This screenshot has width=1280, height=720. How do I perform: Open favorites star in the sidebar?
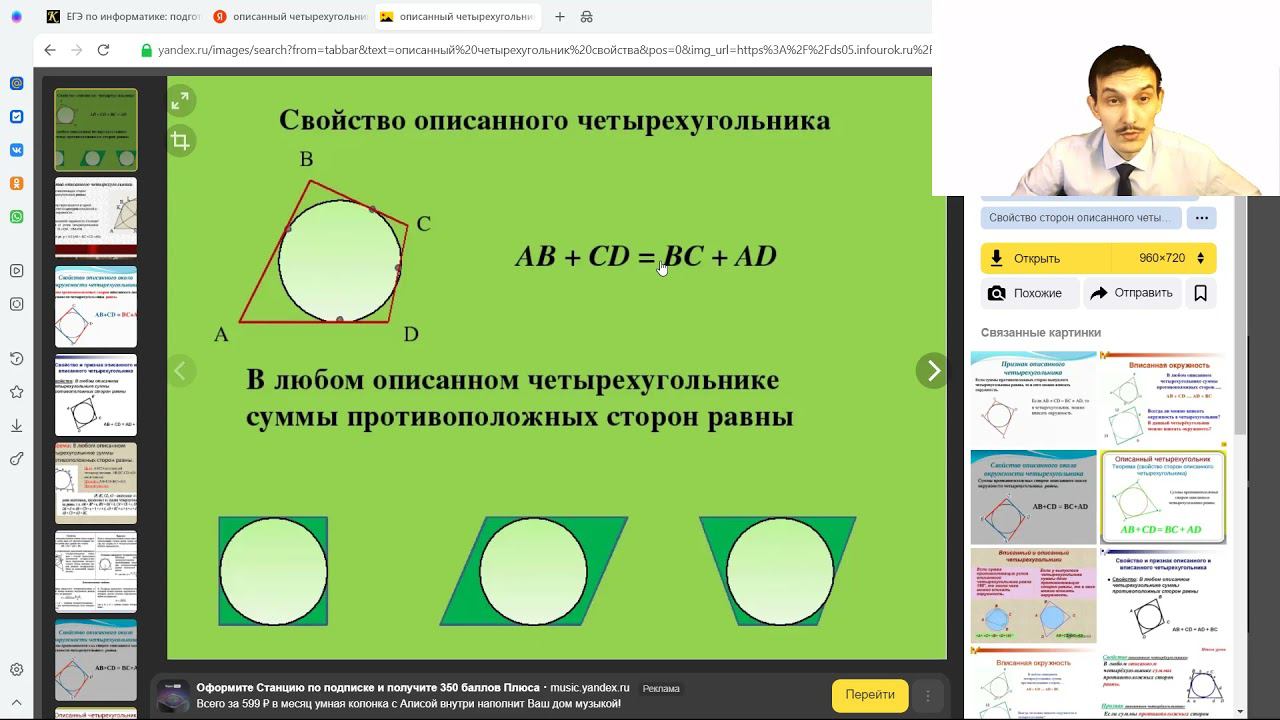pyautogui.click(x=17, y=392)
